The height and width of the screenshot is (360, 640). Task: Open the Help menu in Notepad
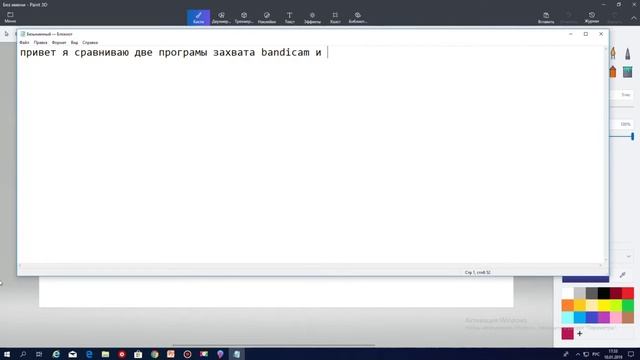click(x=90, y=42)
